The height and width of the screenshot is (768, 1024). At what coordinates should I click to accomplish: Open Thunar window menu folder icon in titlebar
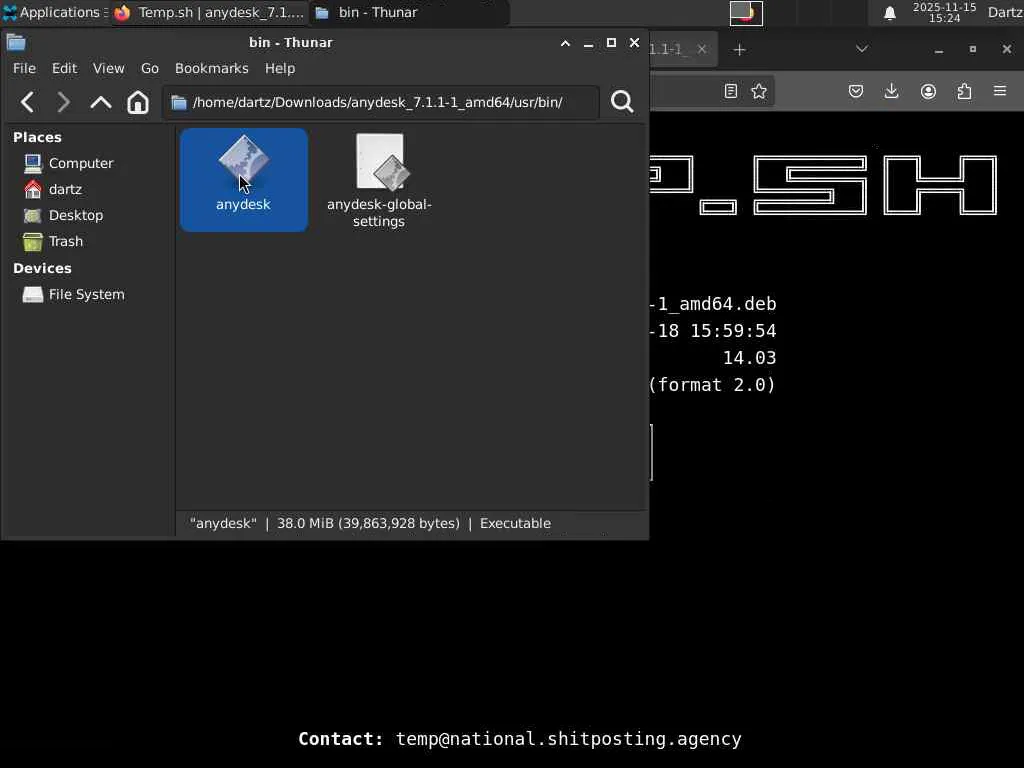point(16,43)
